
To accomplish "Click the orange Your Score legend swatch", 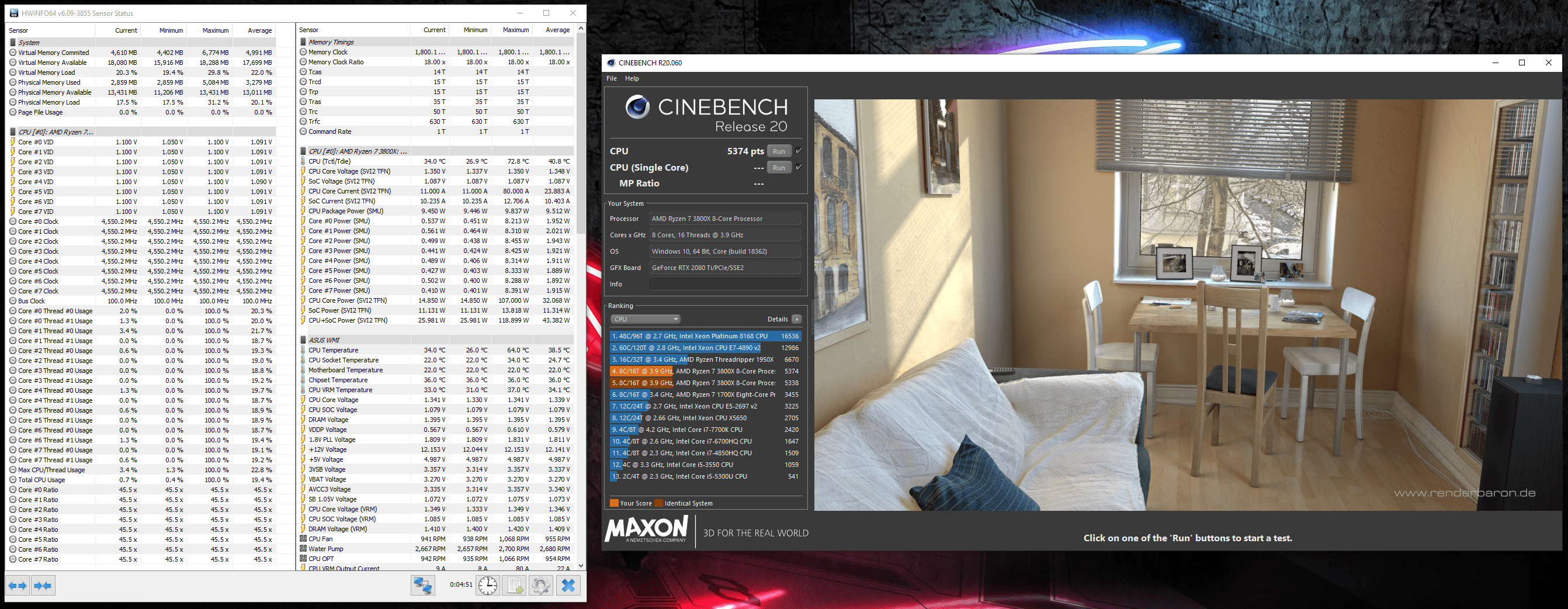I will [x=614, y=503].
